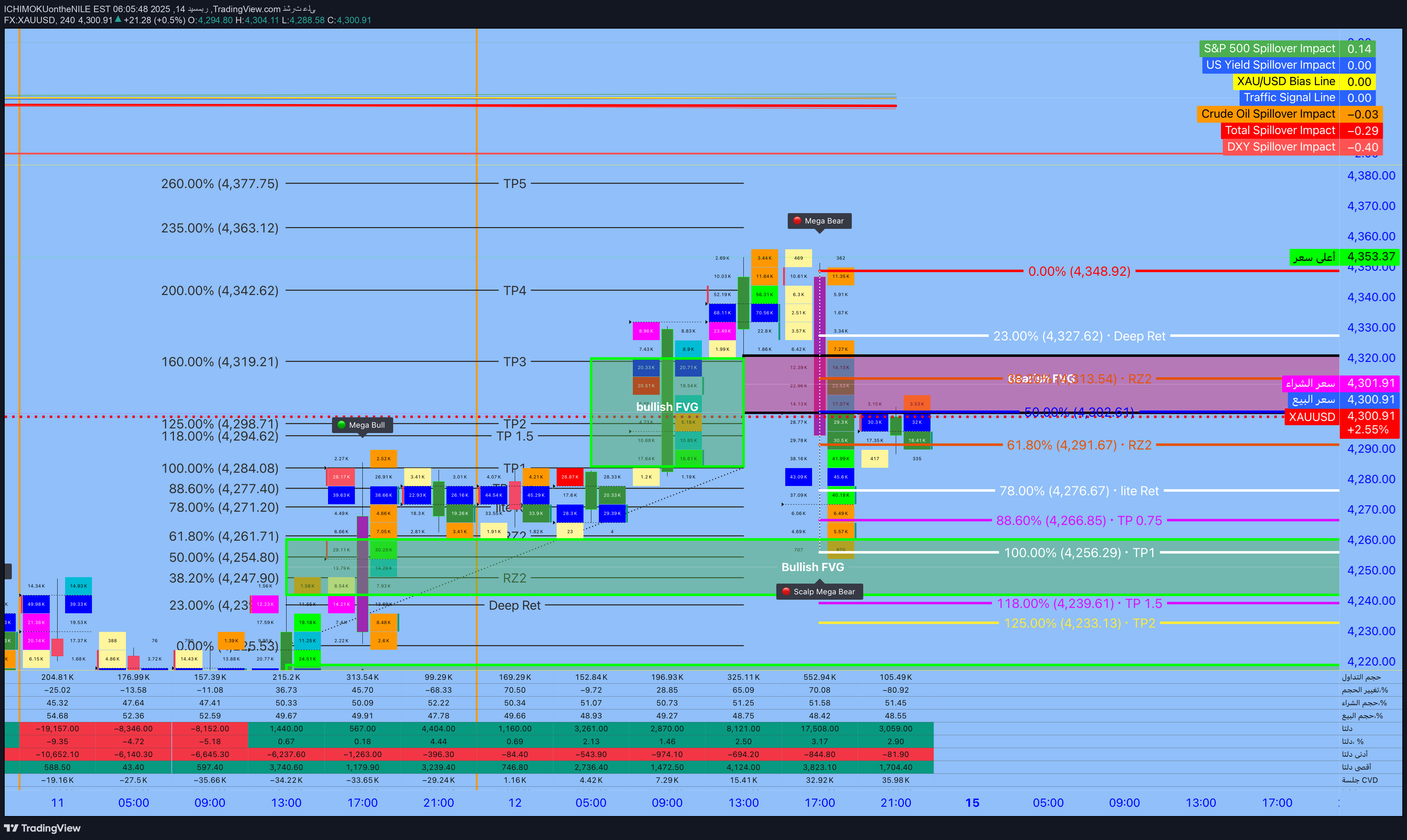Click the bold 15 date on time axis
The width and height of the screenshot is (1407, 840).
click(972, 803)
